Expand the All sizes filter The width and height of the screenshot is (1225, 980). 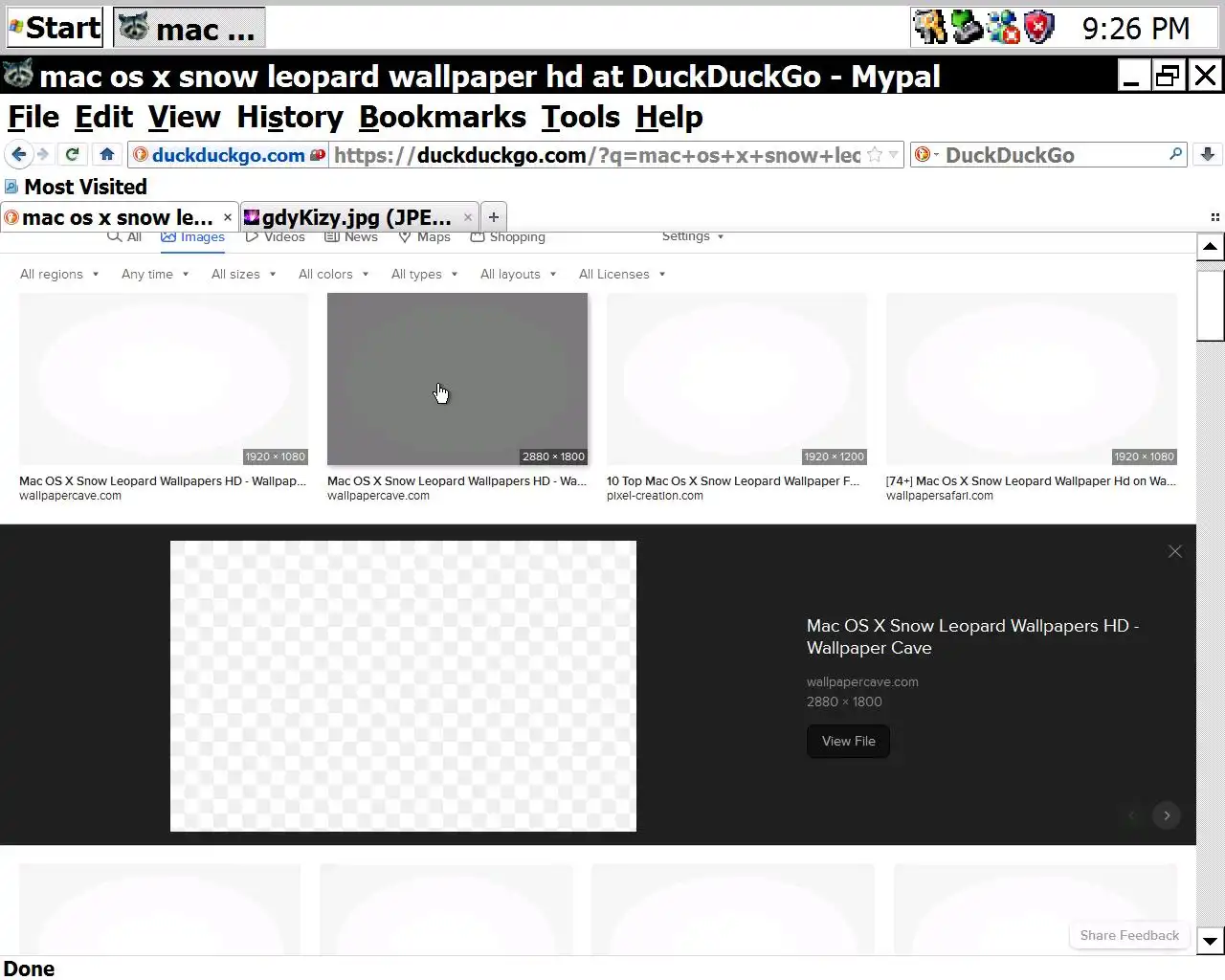tap(243, 274)
